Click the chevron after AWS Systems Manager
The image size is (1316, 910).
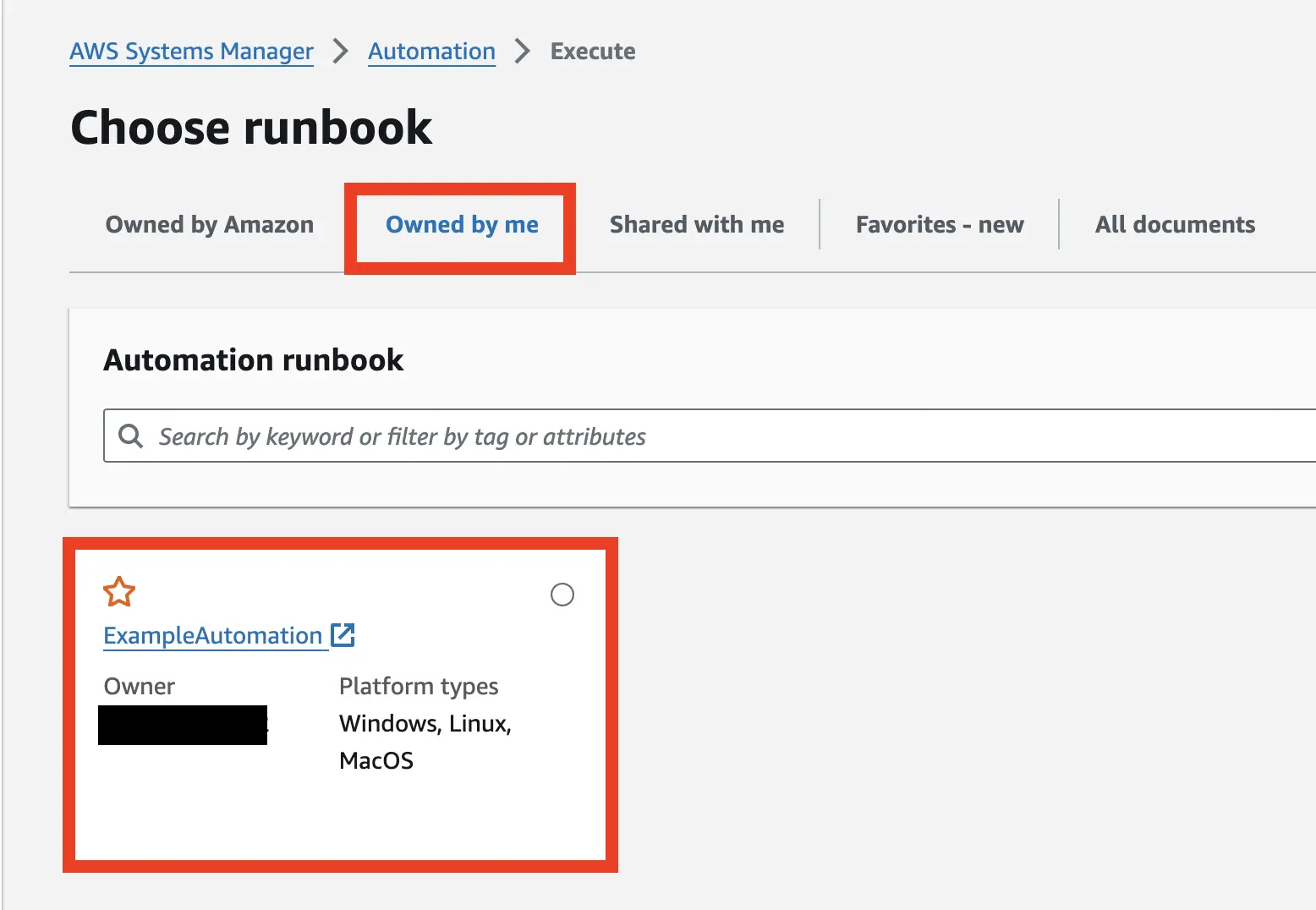pos(340,51)
